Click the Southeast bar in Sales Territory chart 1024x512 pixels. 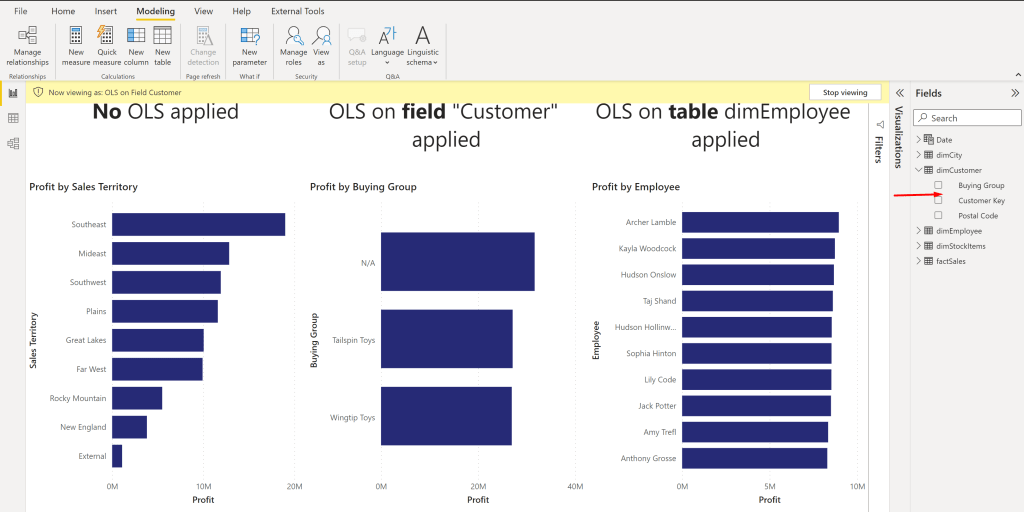click(198, 224)
